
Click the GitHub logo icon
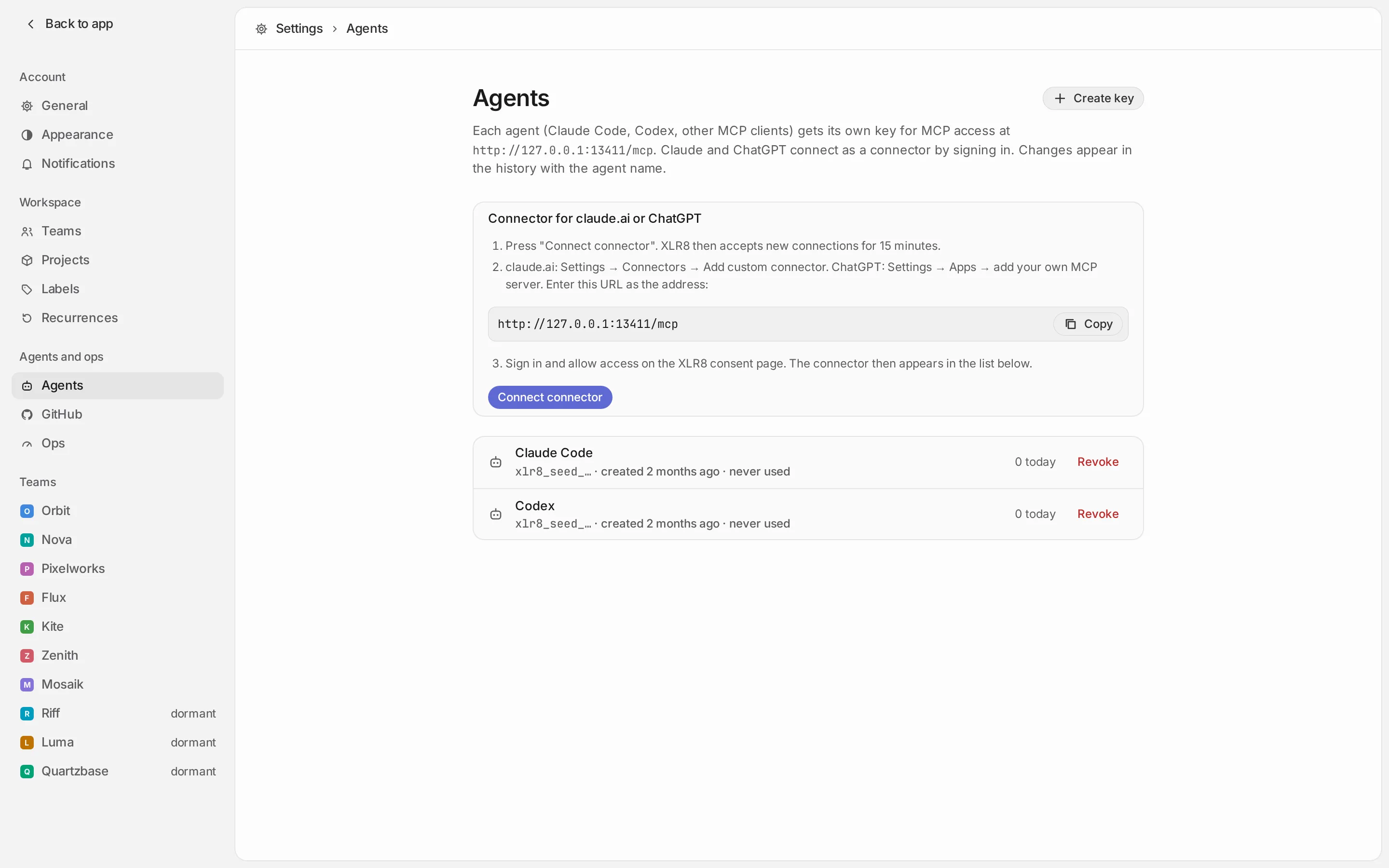tap(27, 415)
